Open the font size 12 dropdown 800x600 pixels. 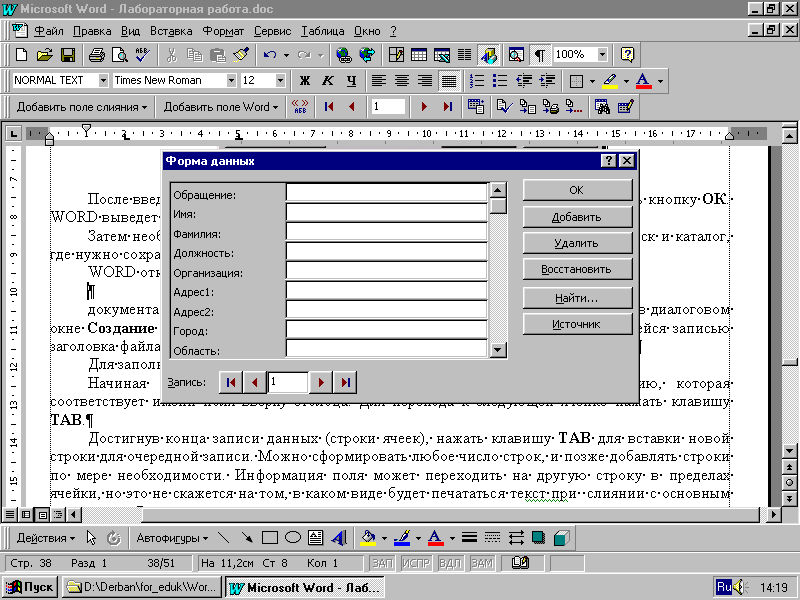(280, 81)
